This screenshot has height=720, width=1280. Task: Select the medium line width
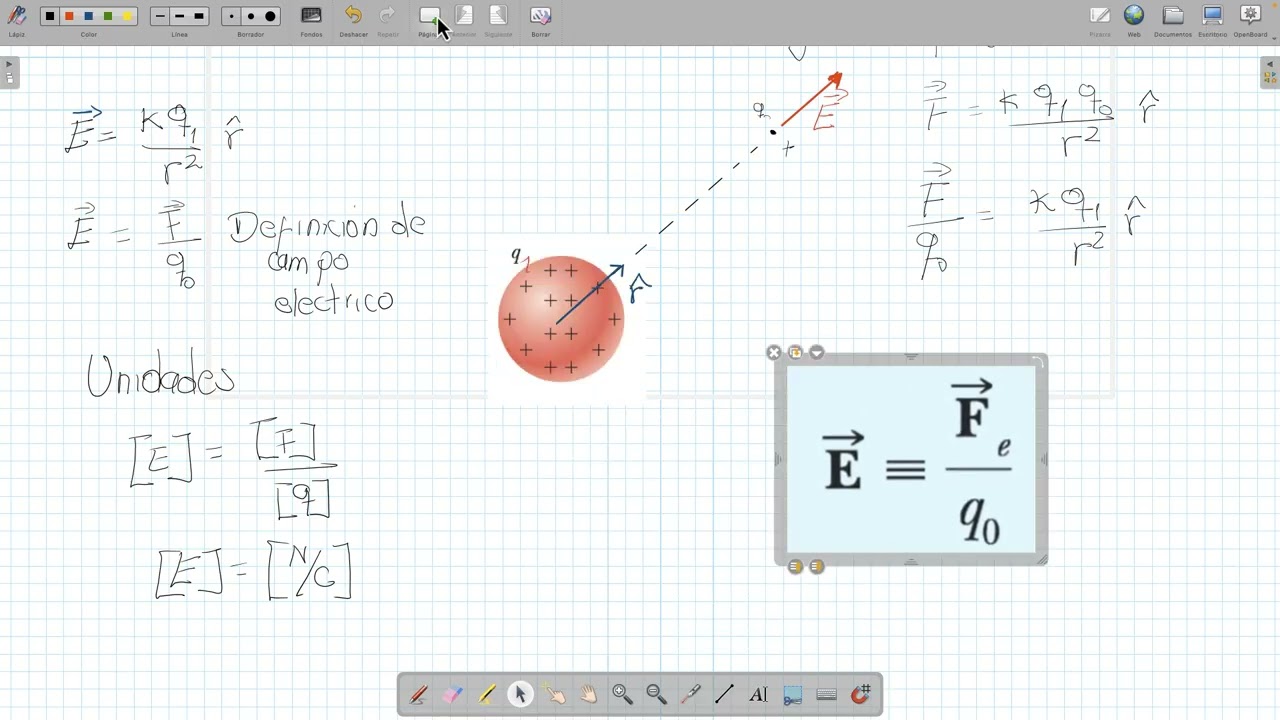[179, 16]
